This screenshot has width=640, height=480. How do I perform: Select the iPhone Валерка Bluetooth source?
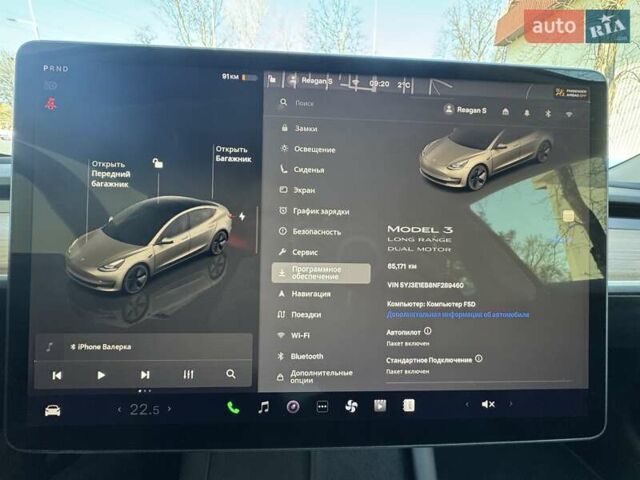point(101,347)
